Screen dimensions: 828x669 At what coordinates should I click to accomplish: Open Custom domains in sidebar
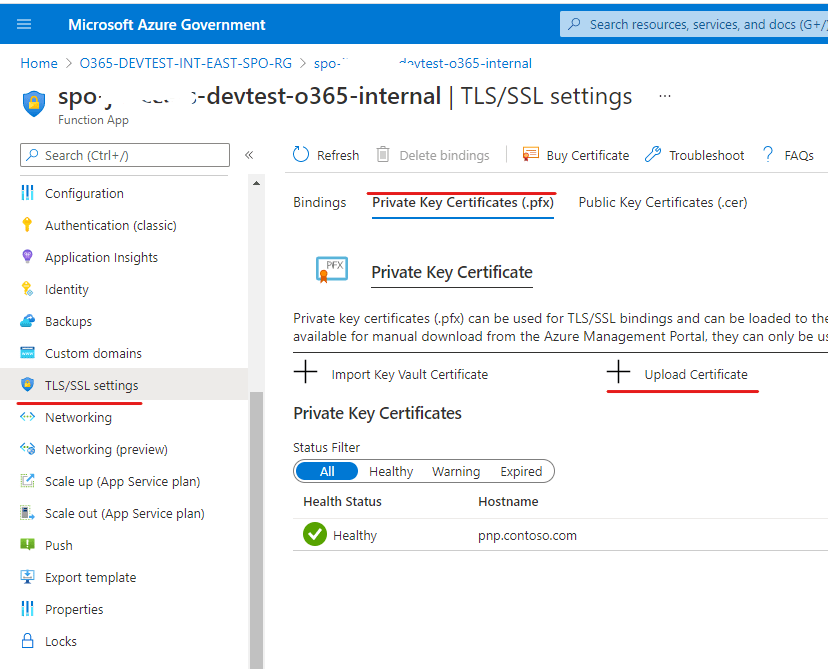(93, 353)
